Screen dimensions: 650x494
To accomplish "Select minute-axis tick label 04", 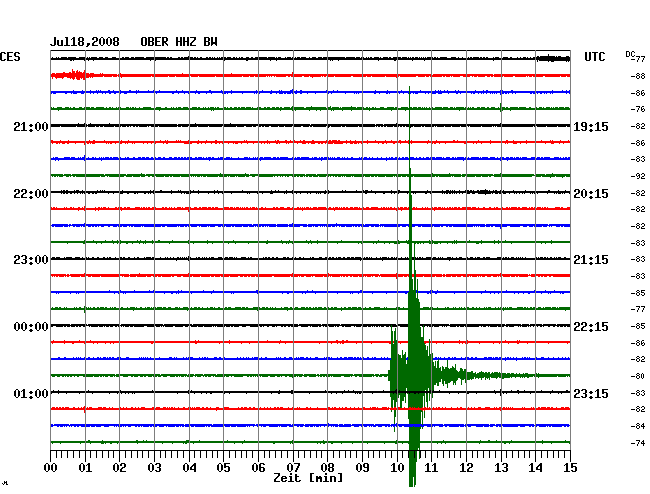I will click(x=189, y=468).
